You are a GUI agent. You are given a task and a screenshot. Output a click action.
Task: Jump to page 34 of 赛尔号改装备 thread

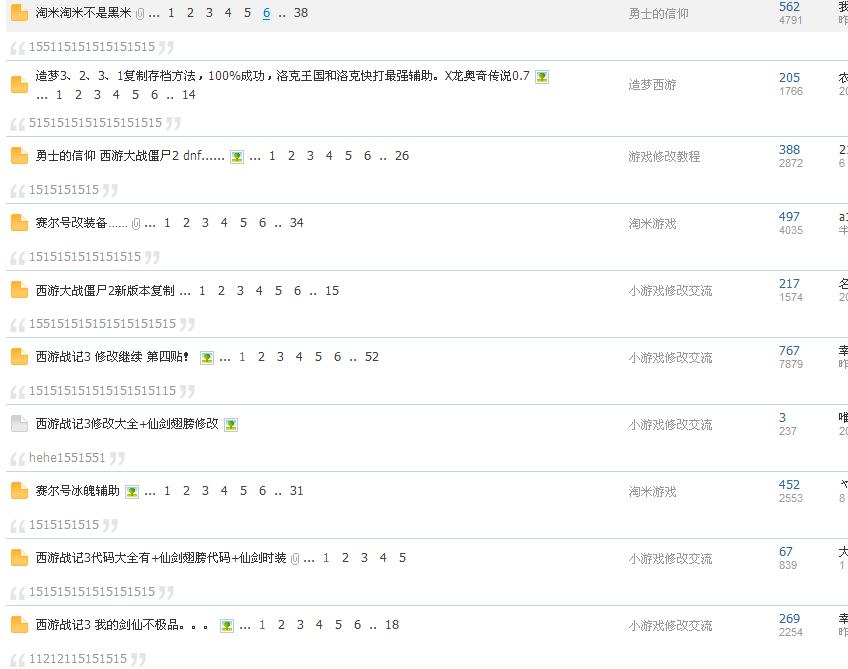pyautogui.click(x=296, y=223)
